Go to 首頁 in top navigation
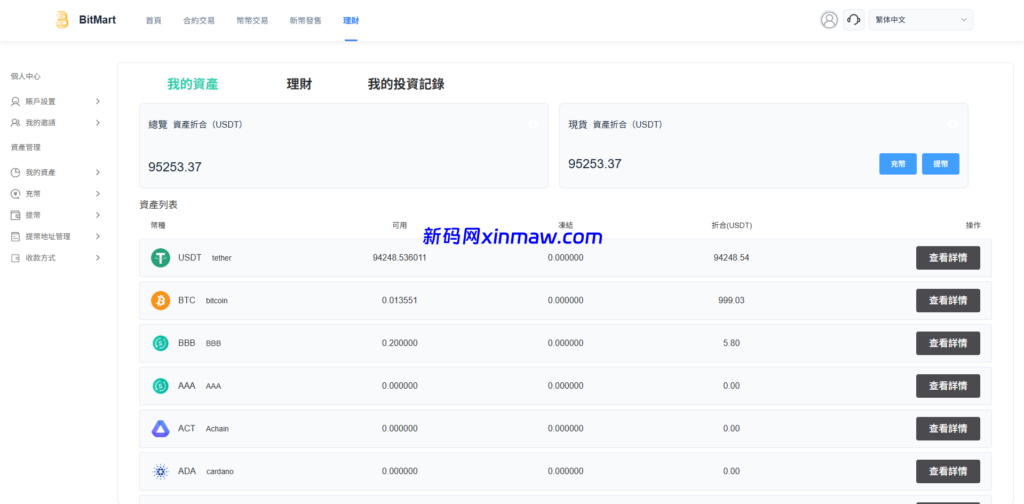 point(153,20)
